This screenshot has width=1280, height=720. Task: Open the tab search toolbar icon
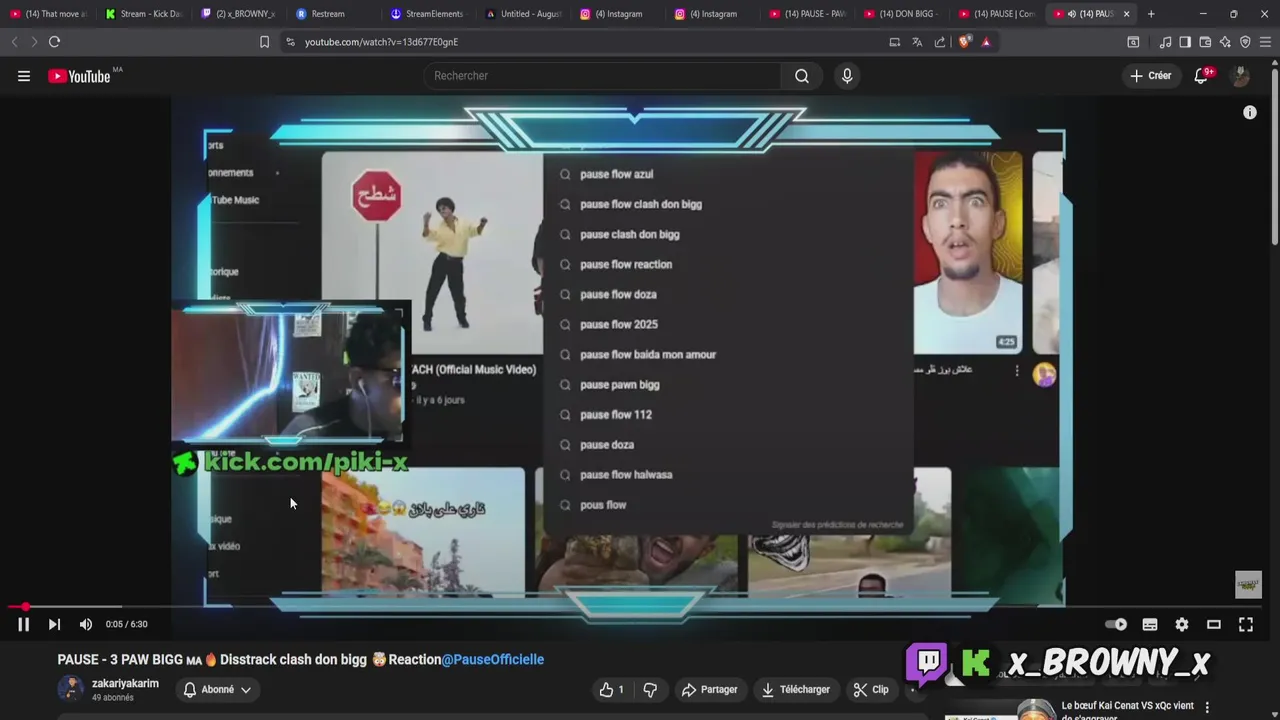(x=1133, y=42)
